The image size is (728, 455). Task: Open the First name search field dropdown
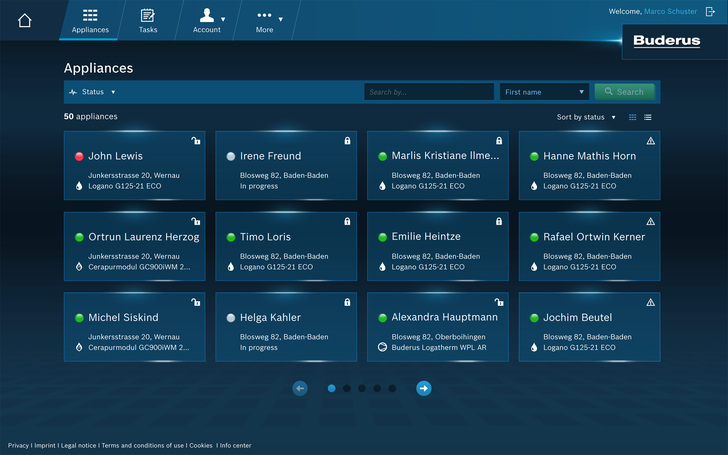click(x=544, y=92)
